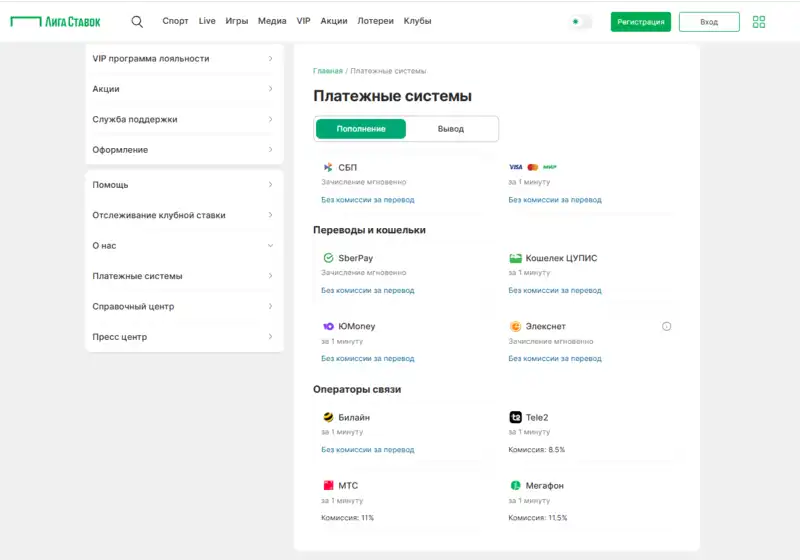Open the search magnifier icon
Image resolution: width=800 pixels, height=560 pixels.
point(137,21)
